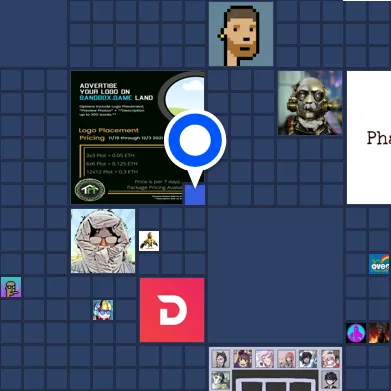The image size is (391, 391).
Task: Select the steampunk robot face image
Action: pyautogui.click(x=310, y=103)
